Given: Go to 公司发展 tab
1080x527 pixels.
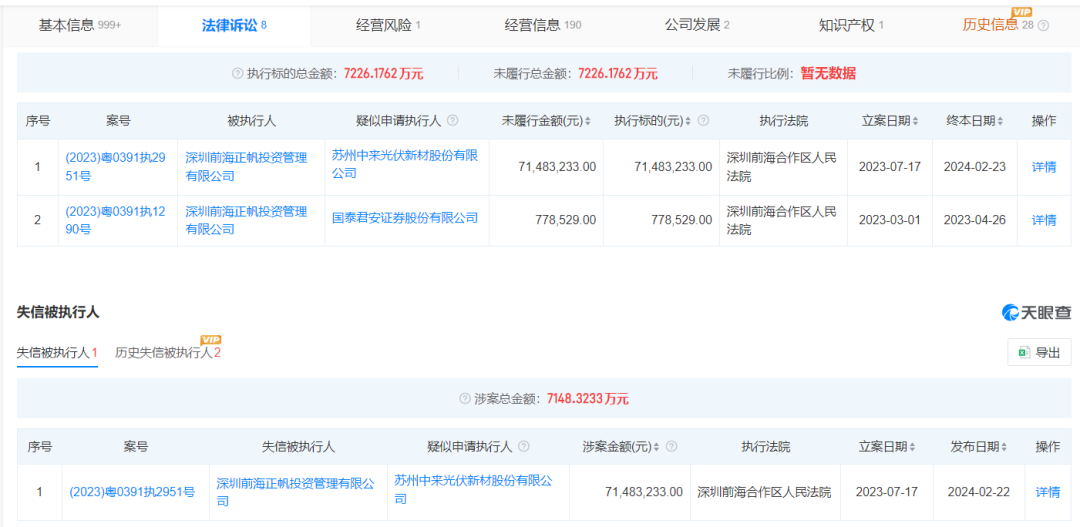Looking at the screenshot, I should click(x=697, y=25).
